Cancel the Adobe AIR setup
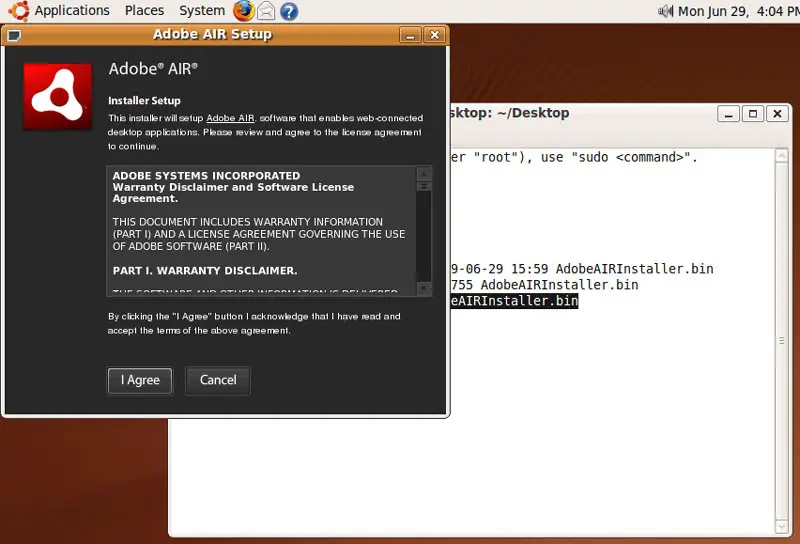The height and width of the screenshot is (544, 800). pyautogui.click(x=218, y=380)
